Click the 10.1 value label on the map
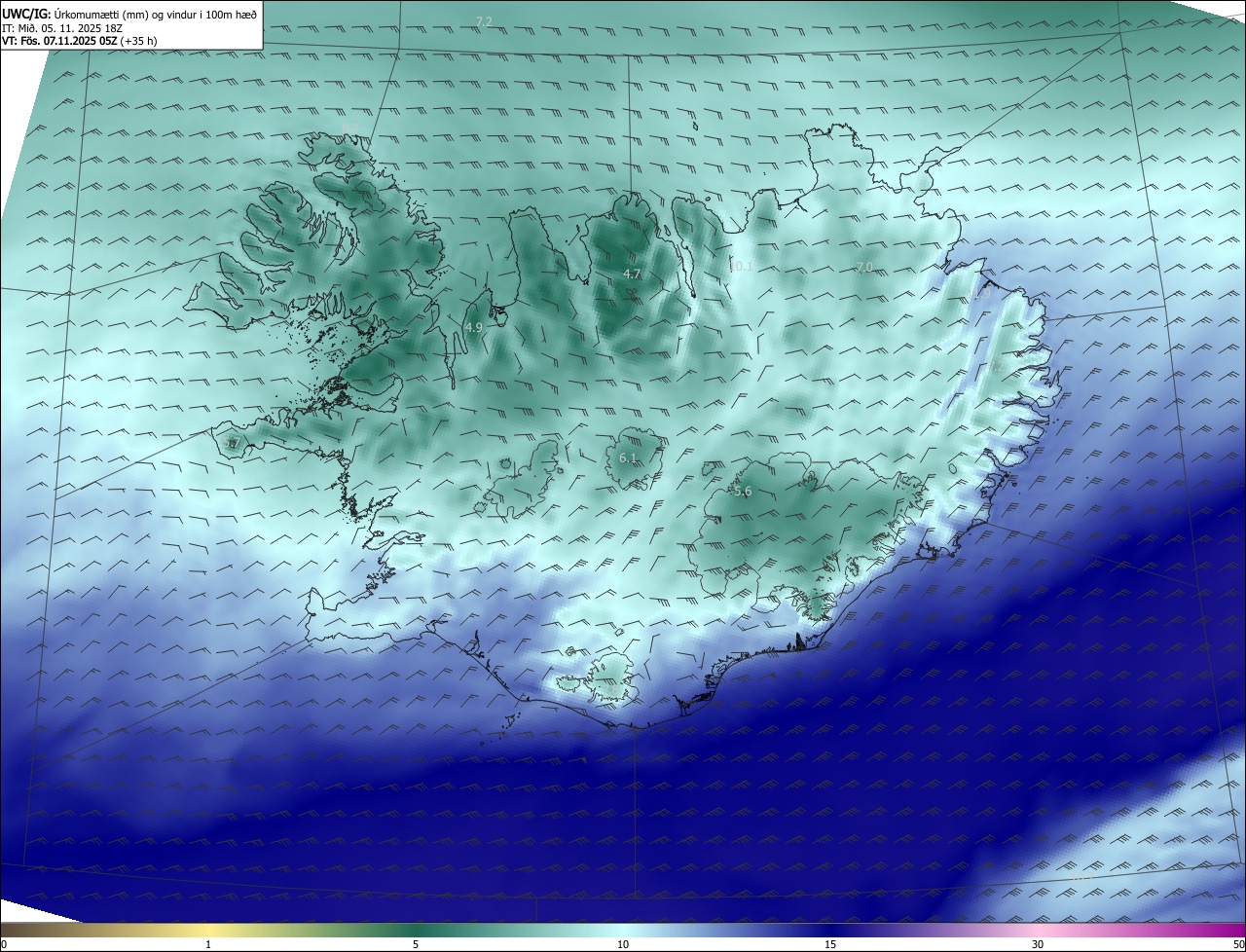The image size is (1246, 952). (743, 266)
